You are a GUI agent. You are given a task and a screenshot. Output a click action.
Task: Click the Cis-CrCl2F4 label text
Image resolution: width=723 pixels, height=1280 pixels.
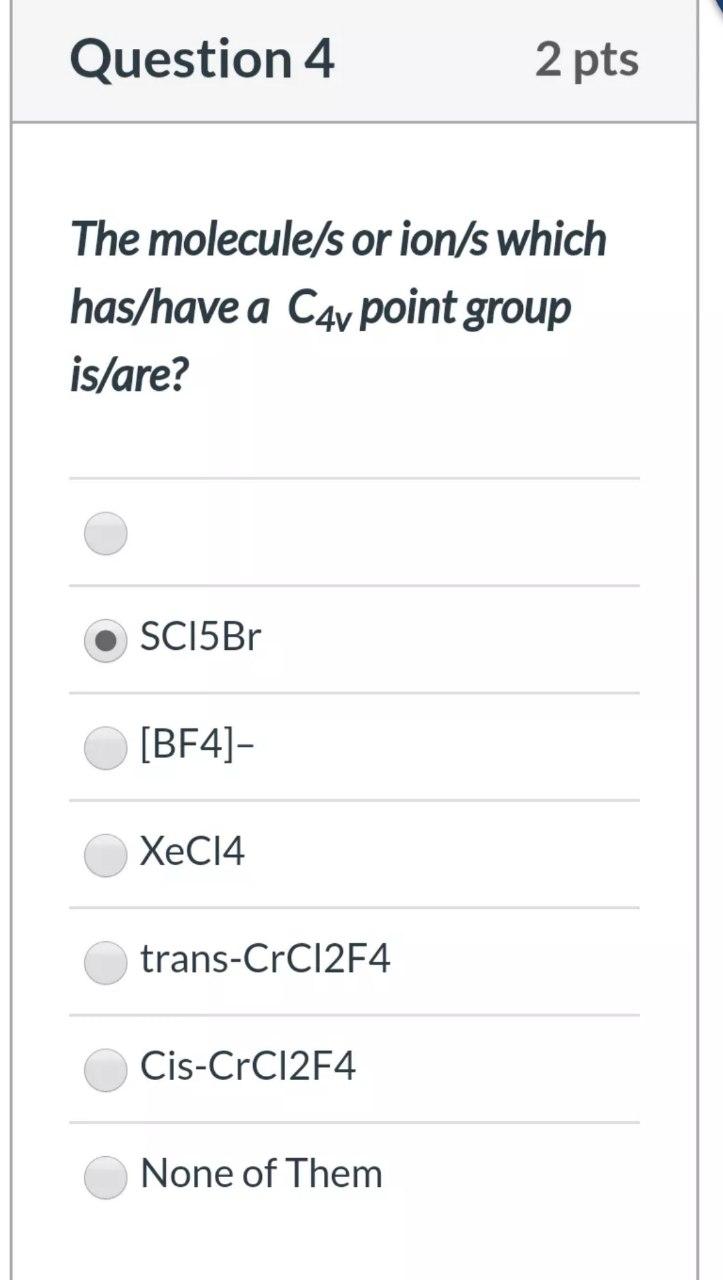coord(251,1066)
